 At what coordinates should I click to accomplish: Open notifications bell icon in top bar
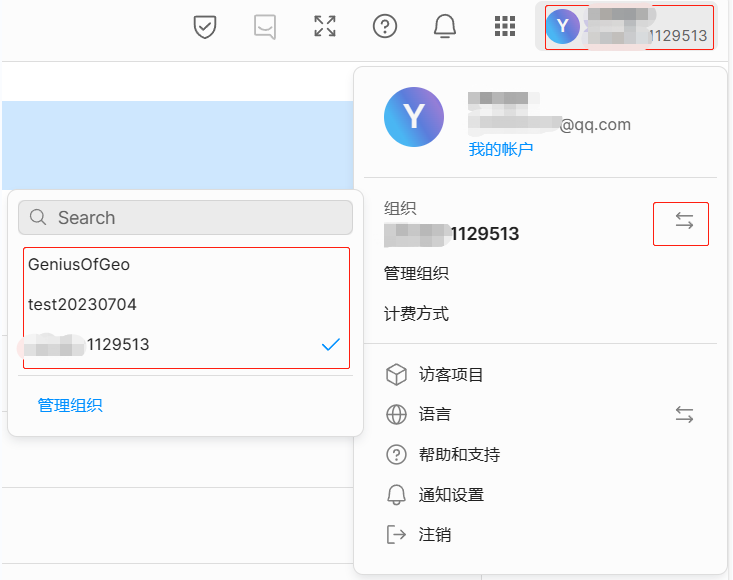pos(445,27)
